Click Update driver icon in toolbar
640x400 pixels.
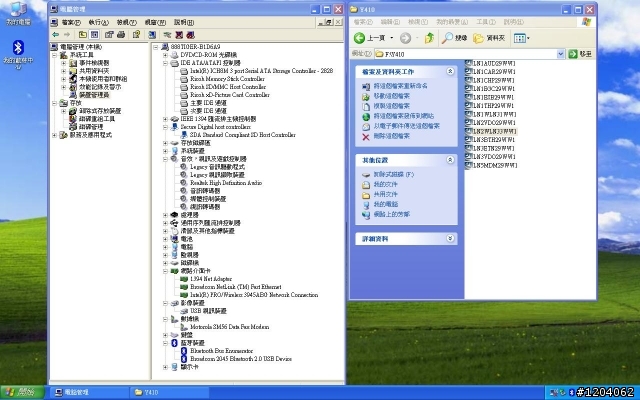click(x=167, y=35)
